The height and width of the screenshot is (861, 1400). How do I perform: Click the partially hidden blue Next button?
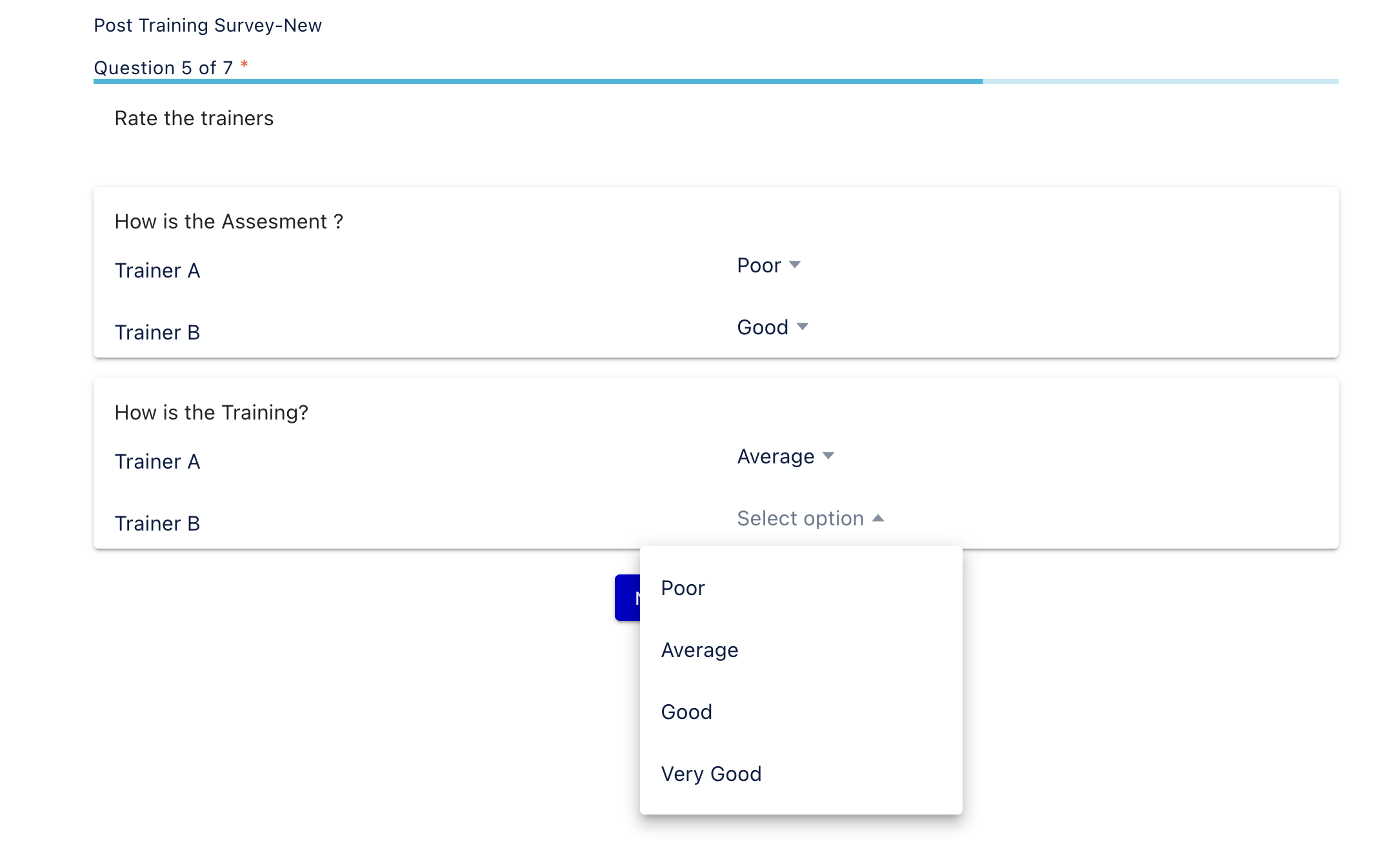tap(627, 598)
